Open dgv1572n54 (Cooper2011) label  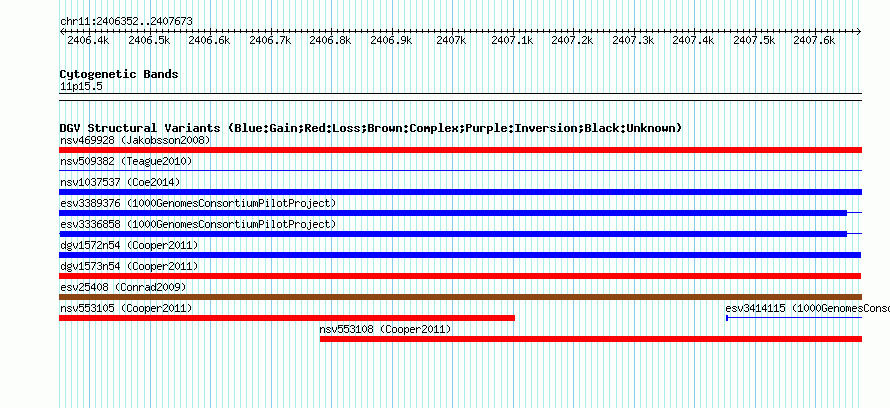(x=128, y=245)
